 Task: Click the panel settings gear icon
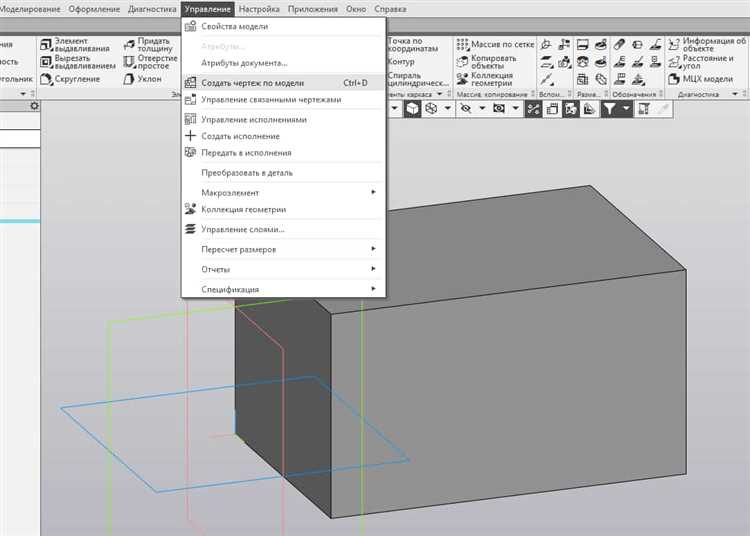coord(34,106)
